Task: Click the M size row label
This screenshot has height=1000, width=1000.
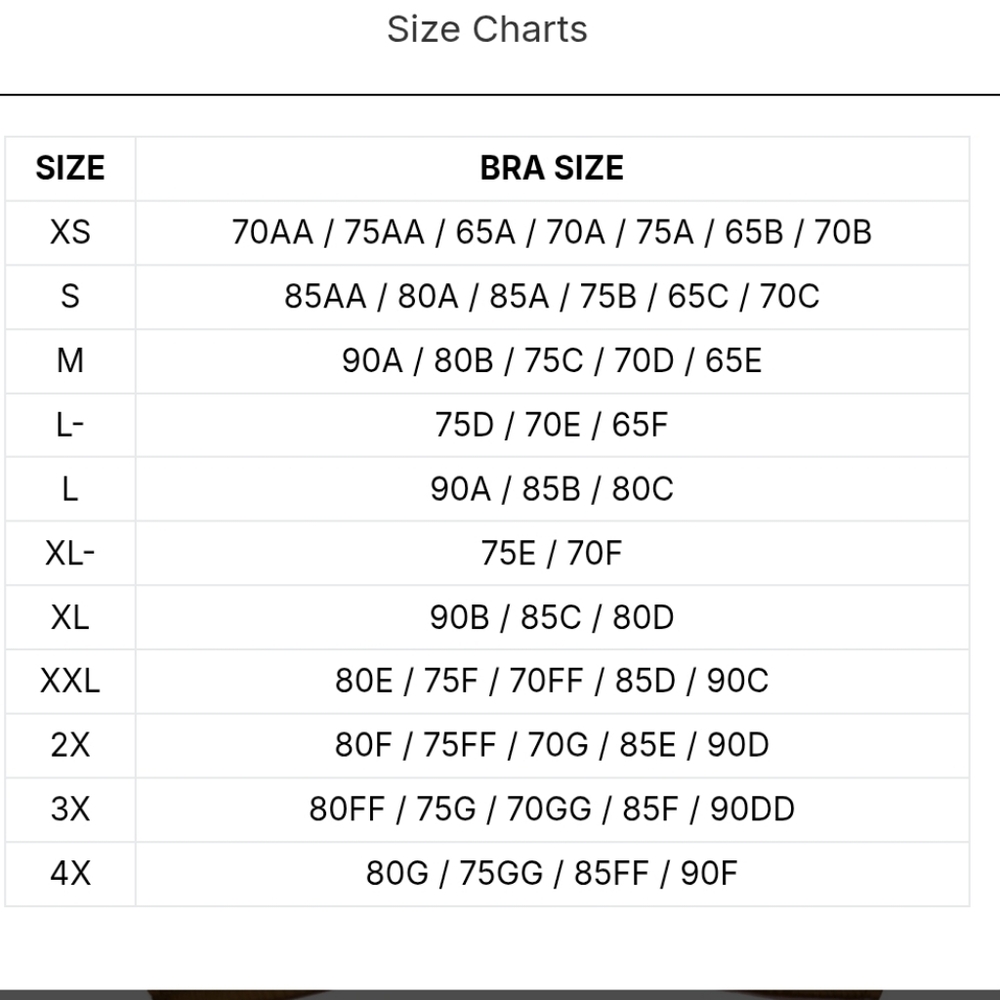Action: tap(70, 360)
